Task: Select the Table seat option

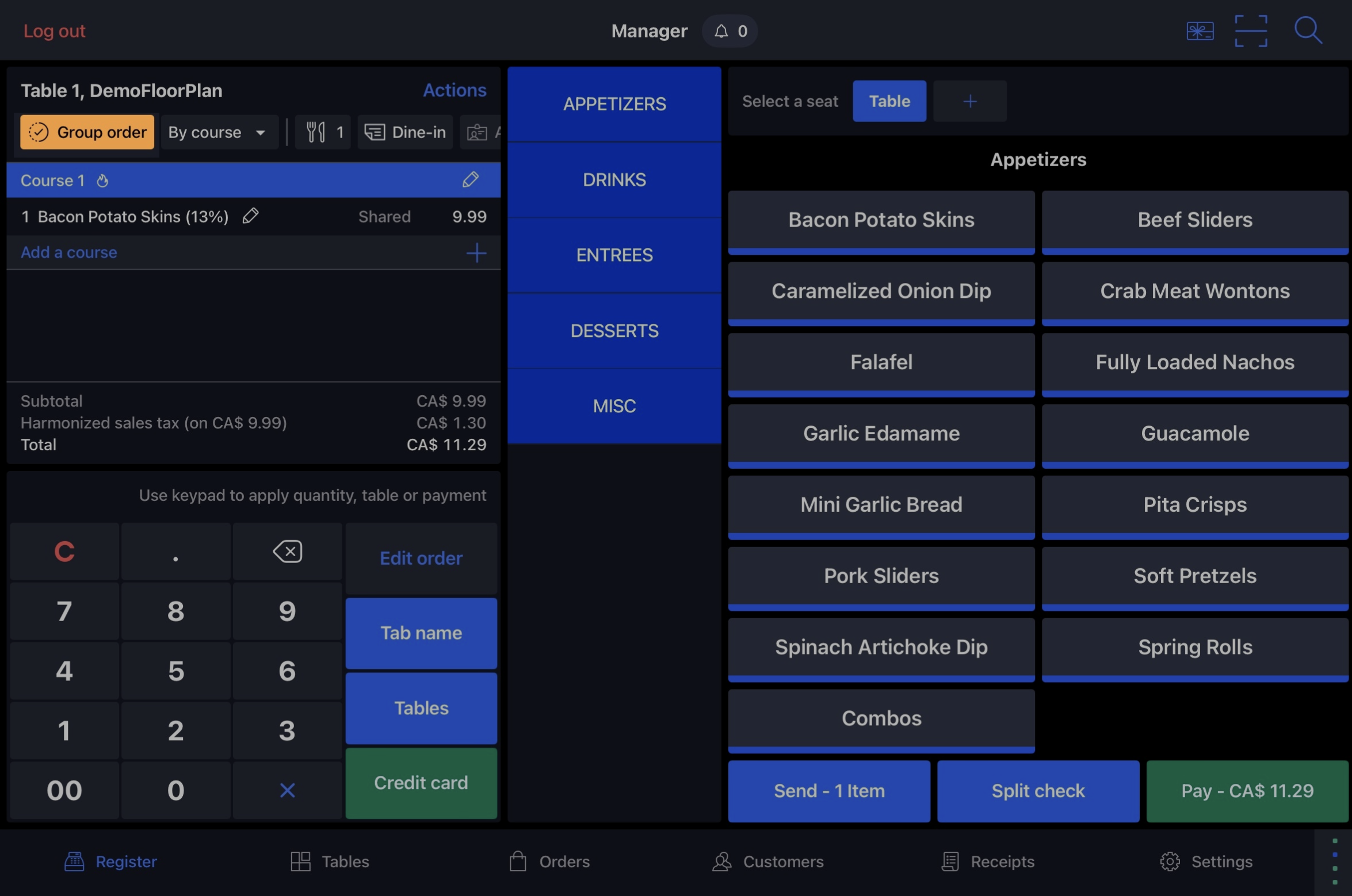Action: [889, 101]
